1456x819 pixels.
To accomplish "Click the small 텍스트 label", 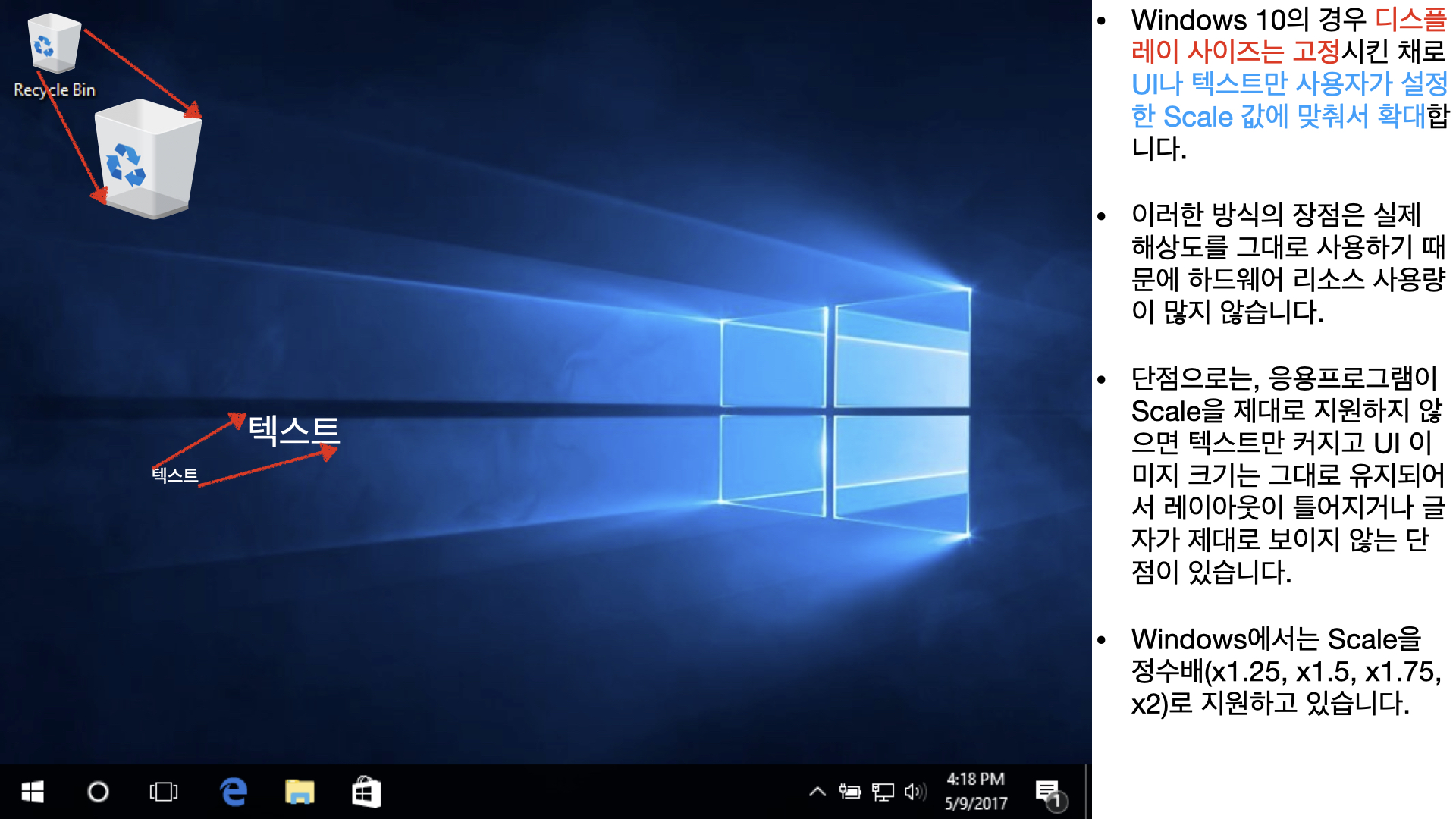I will (175, 475).
